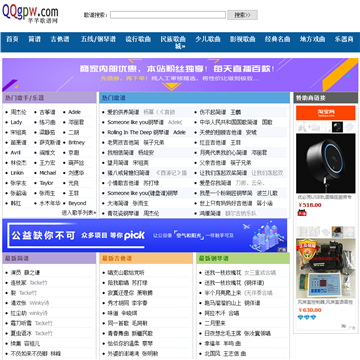
Task: Open the Taylor singer link
Action: tap(46, 183)
